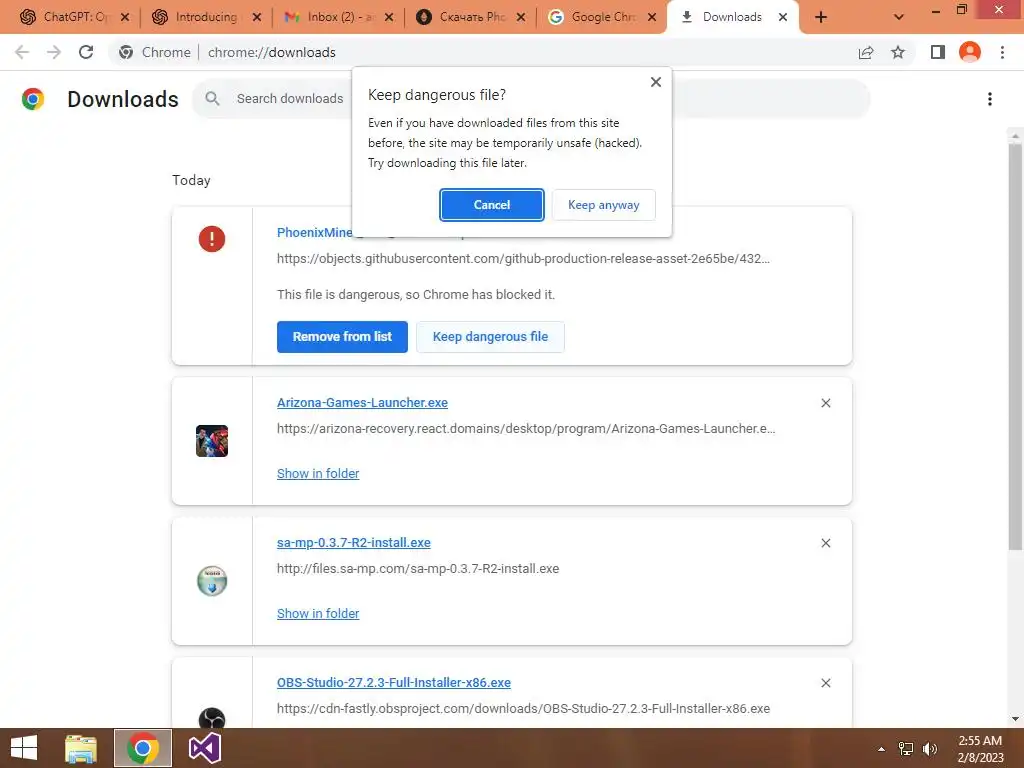Click the files.sa-mp.com source URL
The height and width of the screenshot is (768, 1024).
418,569
